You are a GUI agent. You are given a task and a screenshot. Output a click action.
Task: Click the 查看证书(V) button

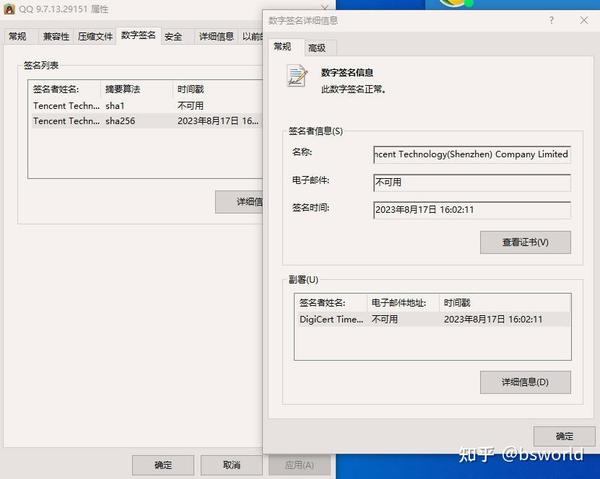(x=525, y=242)
